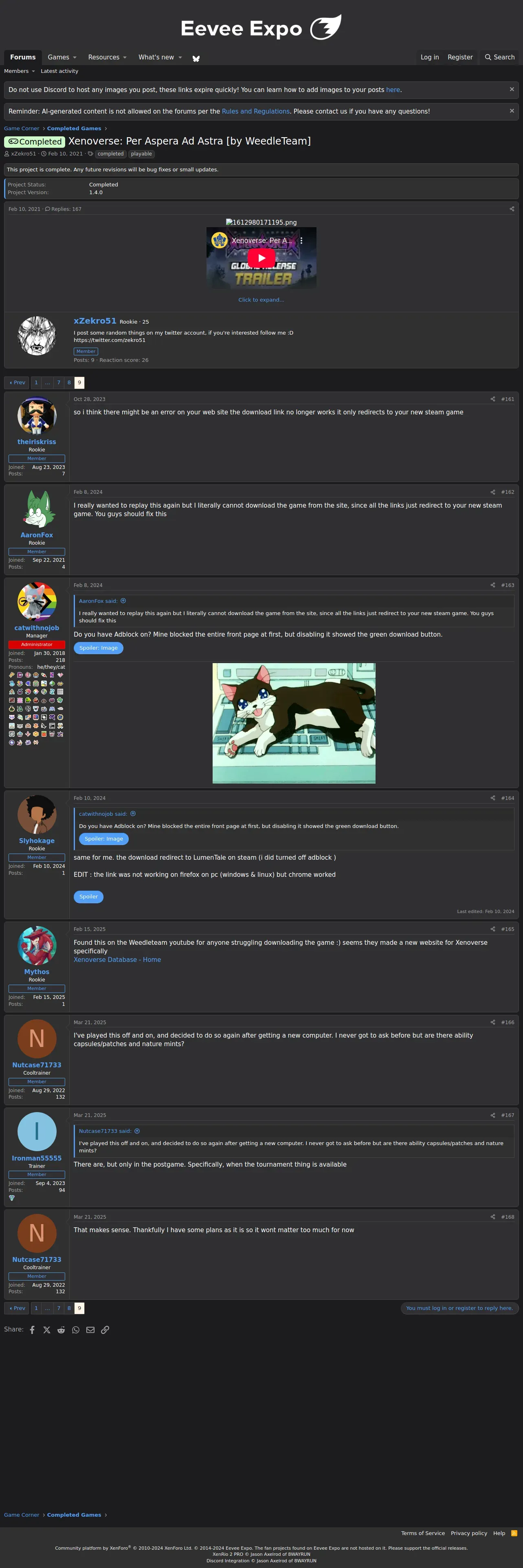
Task: Reveal Spoiler: Image in catwithnojob's post
Action: tap(99, 648)
